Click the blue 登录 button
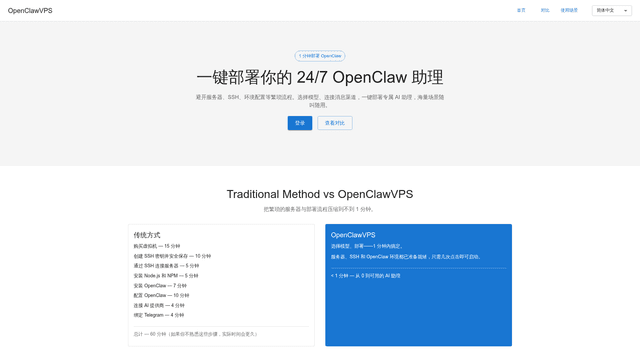The image size is (640, 360). pyautogui.click(x=300, y=123)
